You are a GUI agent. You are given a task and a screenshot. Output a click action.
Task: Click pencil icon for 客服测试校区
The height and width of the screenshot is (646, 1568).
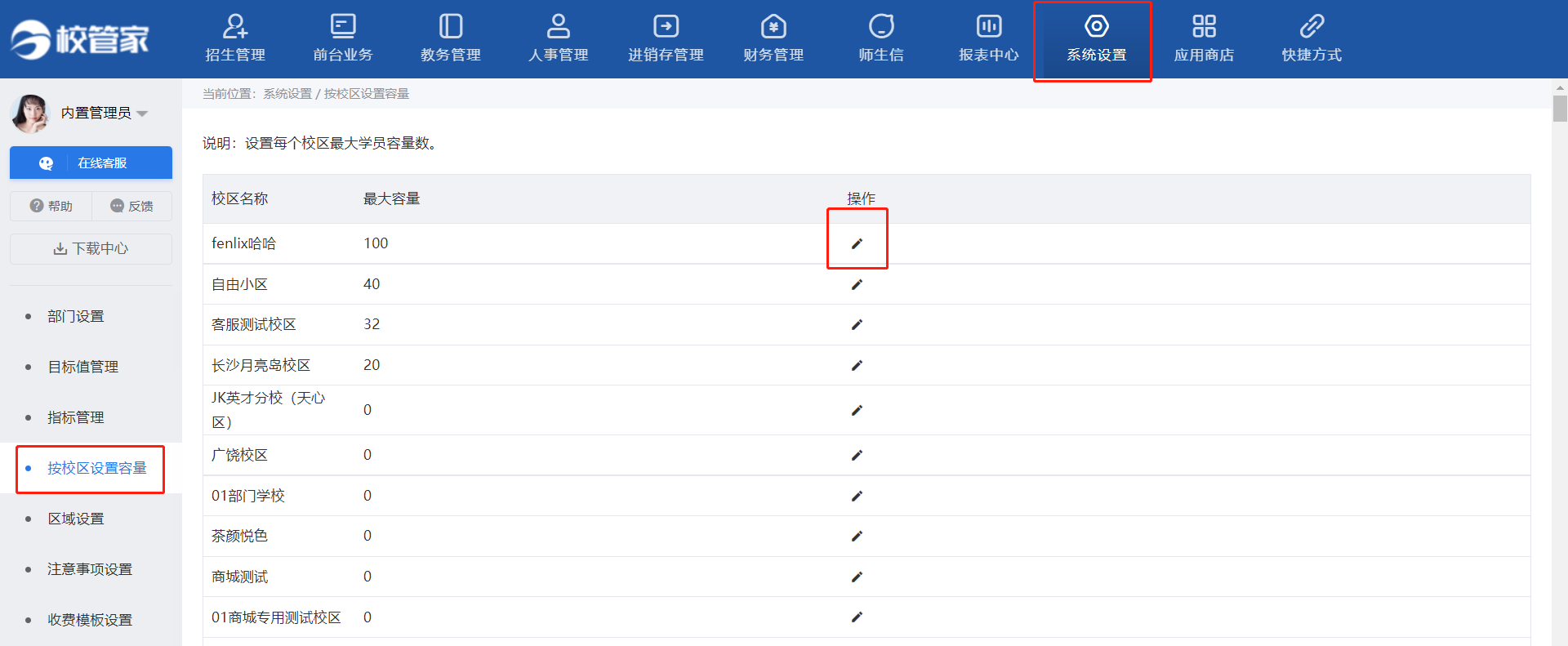[x=857, y=324]
